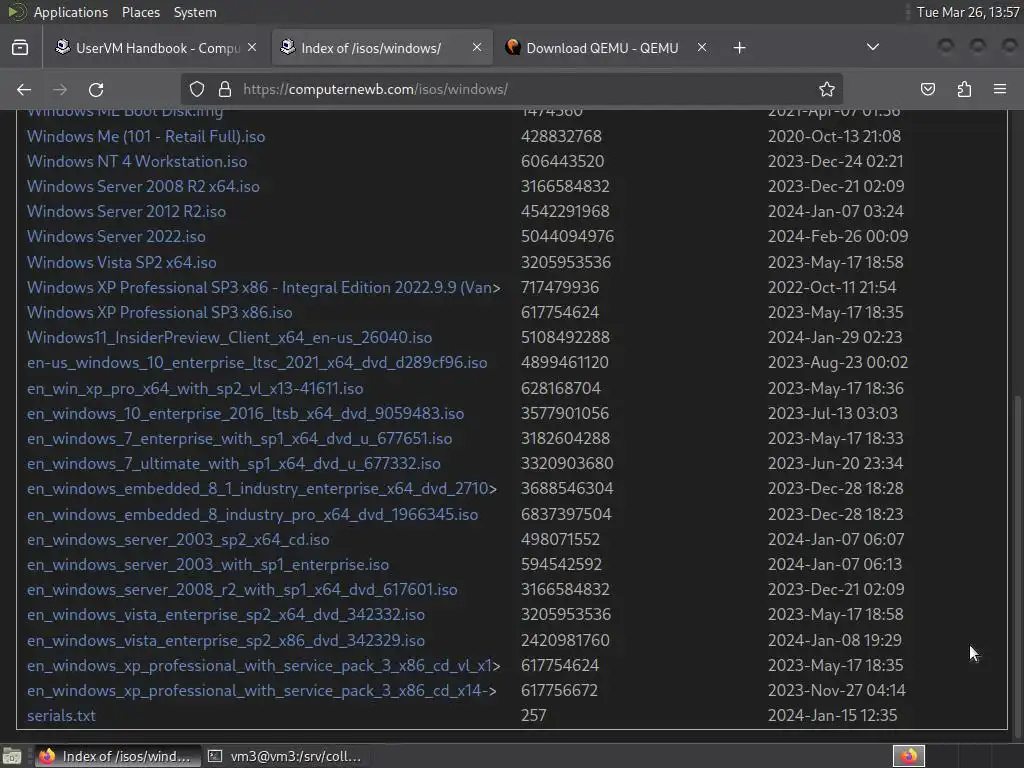Download en_windows_10_enterprise_2016_ltsb iso
Viewport: 1024px width, 768px height.
click(x=246, y=413)
